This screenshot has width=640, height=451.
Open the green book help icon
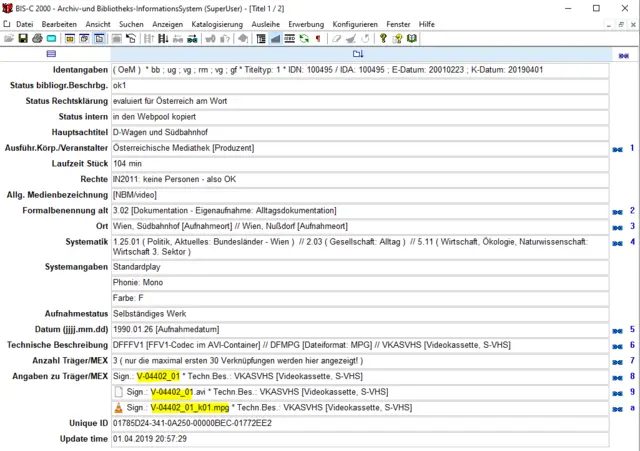pyautogui.click(x=410, y=39)
